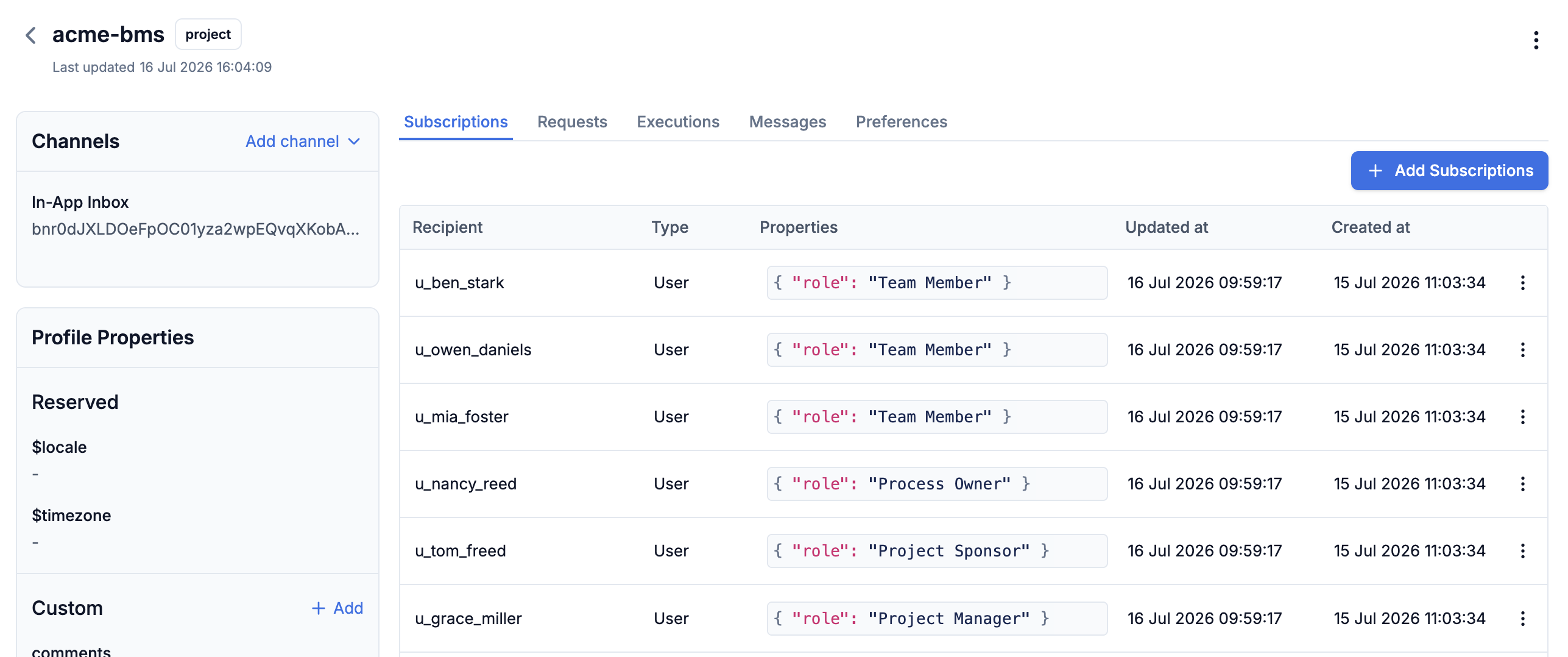The image size is (1568, 657).
Task: Click the Type column header
Action: [x=669, y=227]
